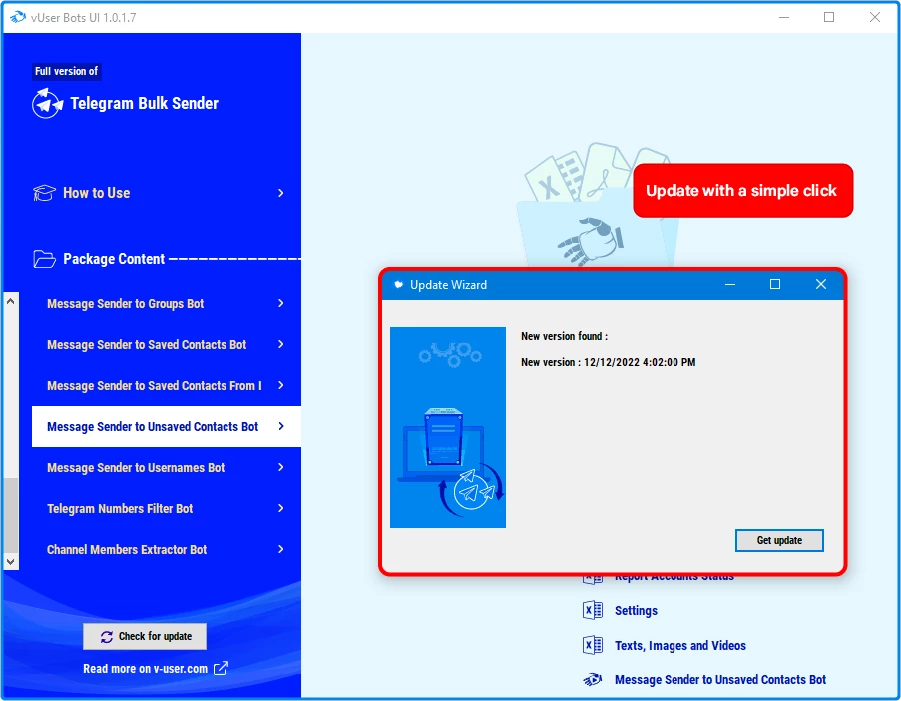Expand chevron for Channel Members Extractor Bot
This screenshot has height=701, width=901.
280,549
